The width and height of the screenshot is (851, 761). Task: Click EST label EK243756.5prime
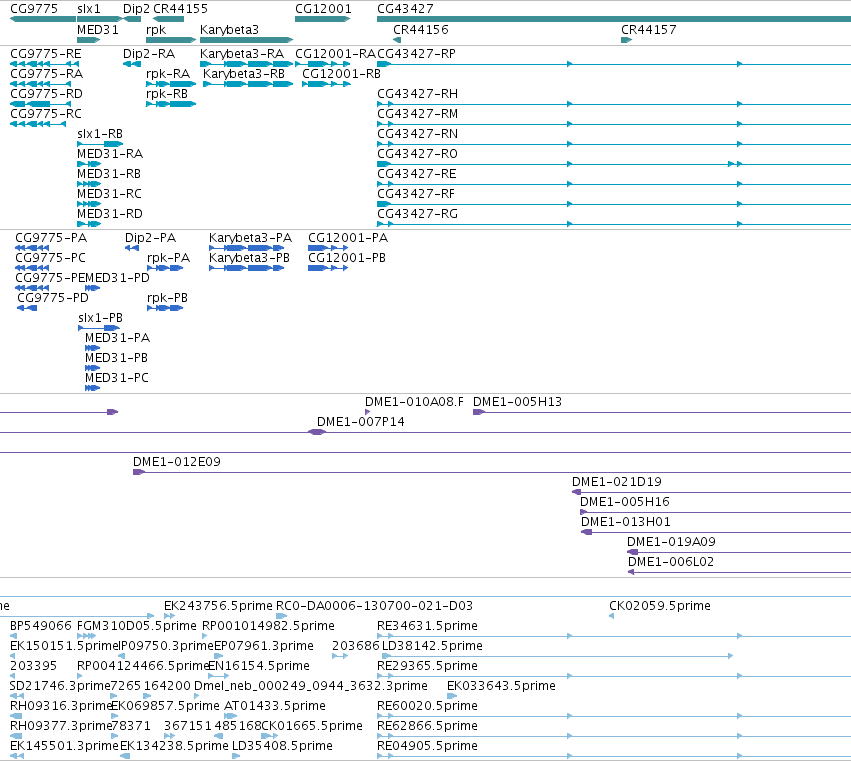218,606
